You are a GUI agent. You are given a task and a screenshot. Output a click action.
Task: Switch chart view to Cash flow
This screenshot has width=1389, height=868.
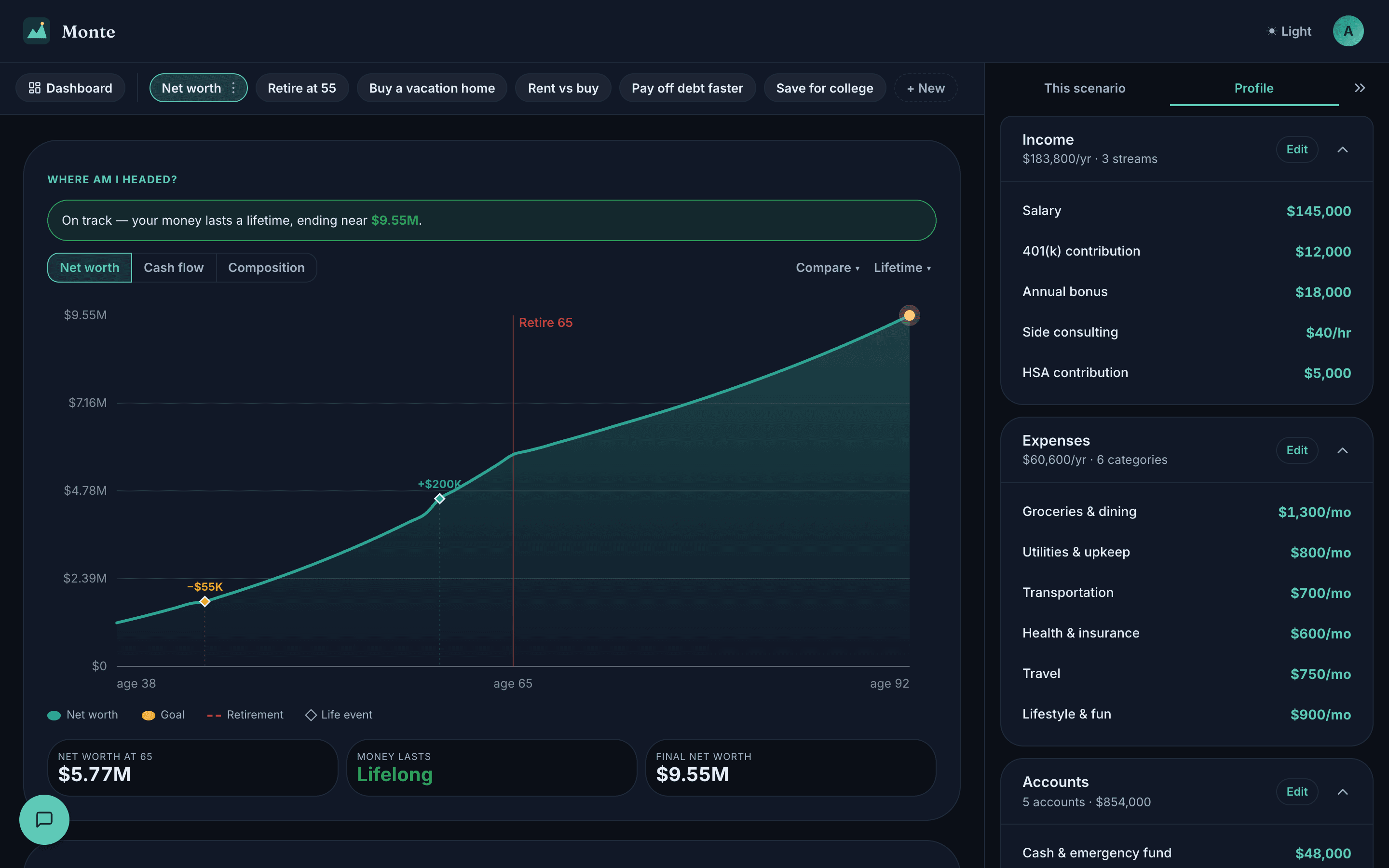point(174,268)
